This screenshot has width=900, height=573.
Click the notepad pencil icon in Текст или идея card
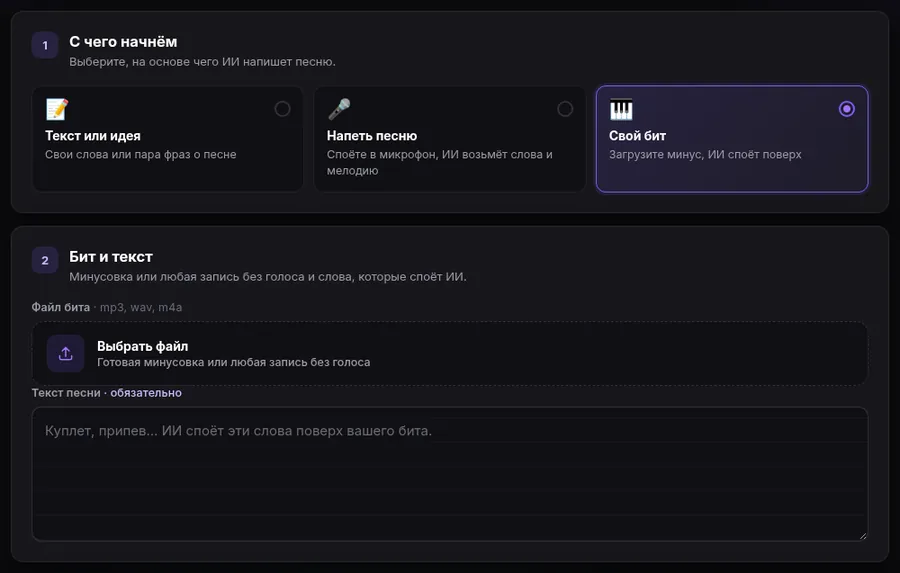click(57, 109)
